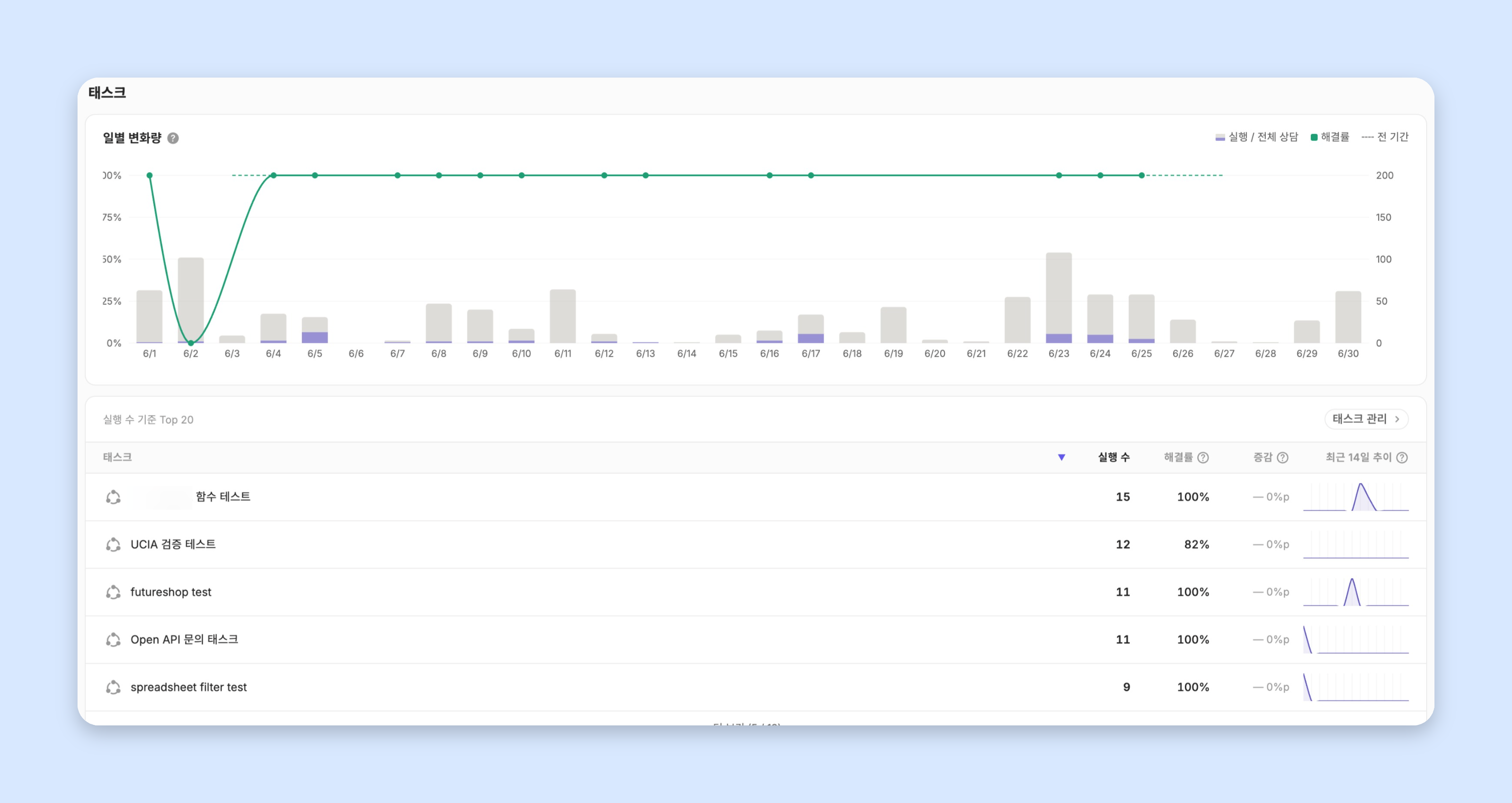Screen dimensions: 1512x803
Task: Open the Open API 문의 태스크 row
Action: pyautogui.click(x=756, y=640)
